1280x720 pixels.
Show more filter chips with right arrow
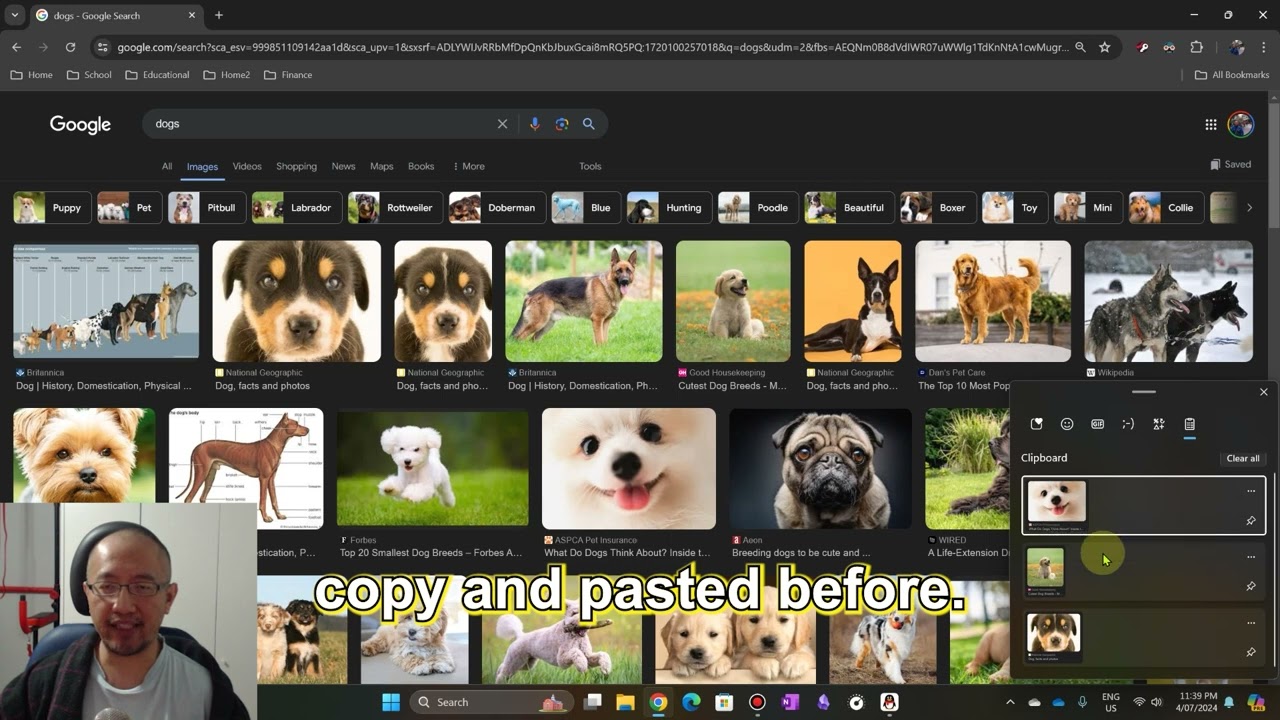pos(1248,208)
